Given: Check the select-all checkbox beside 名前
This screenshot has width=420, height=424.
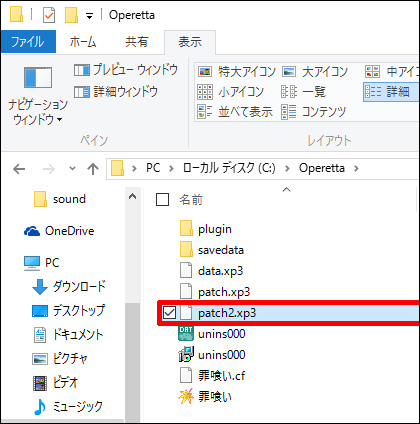Looking at the screenshot, I should click(x=162, y=200).
